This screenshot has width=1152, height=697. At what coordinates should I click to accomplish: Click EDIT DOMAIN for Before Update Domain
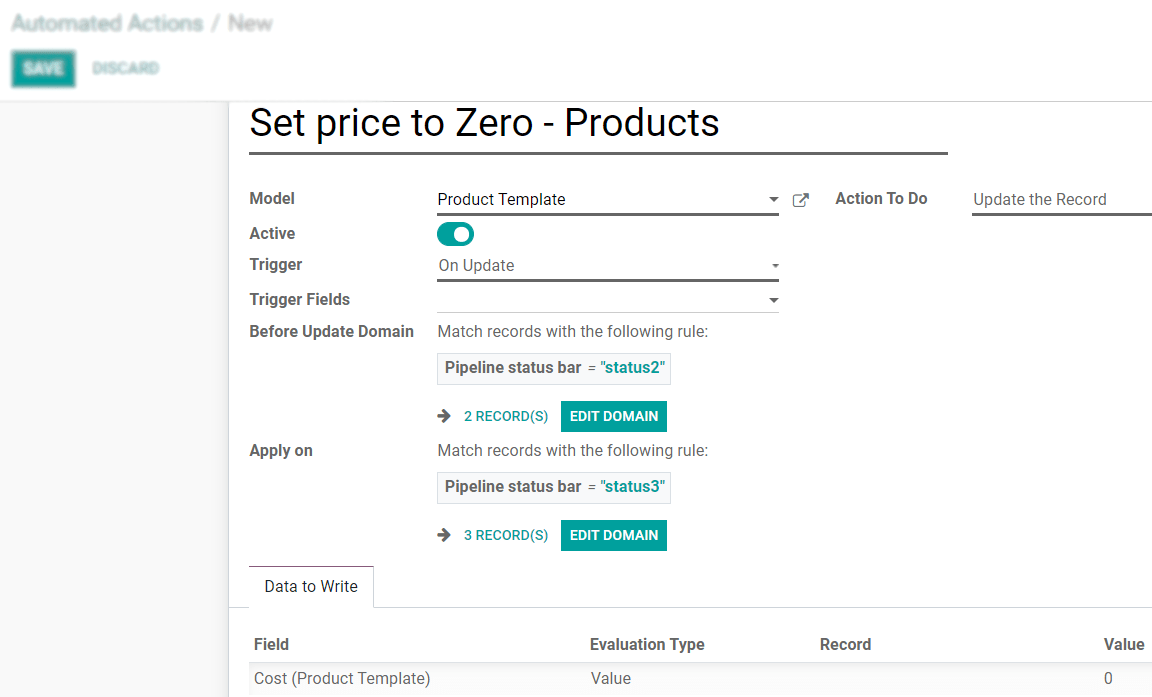pos(613,415)
